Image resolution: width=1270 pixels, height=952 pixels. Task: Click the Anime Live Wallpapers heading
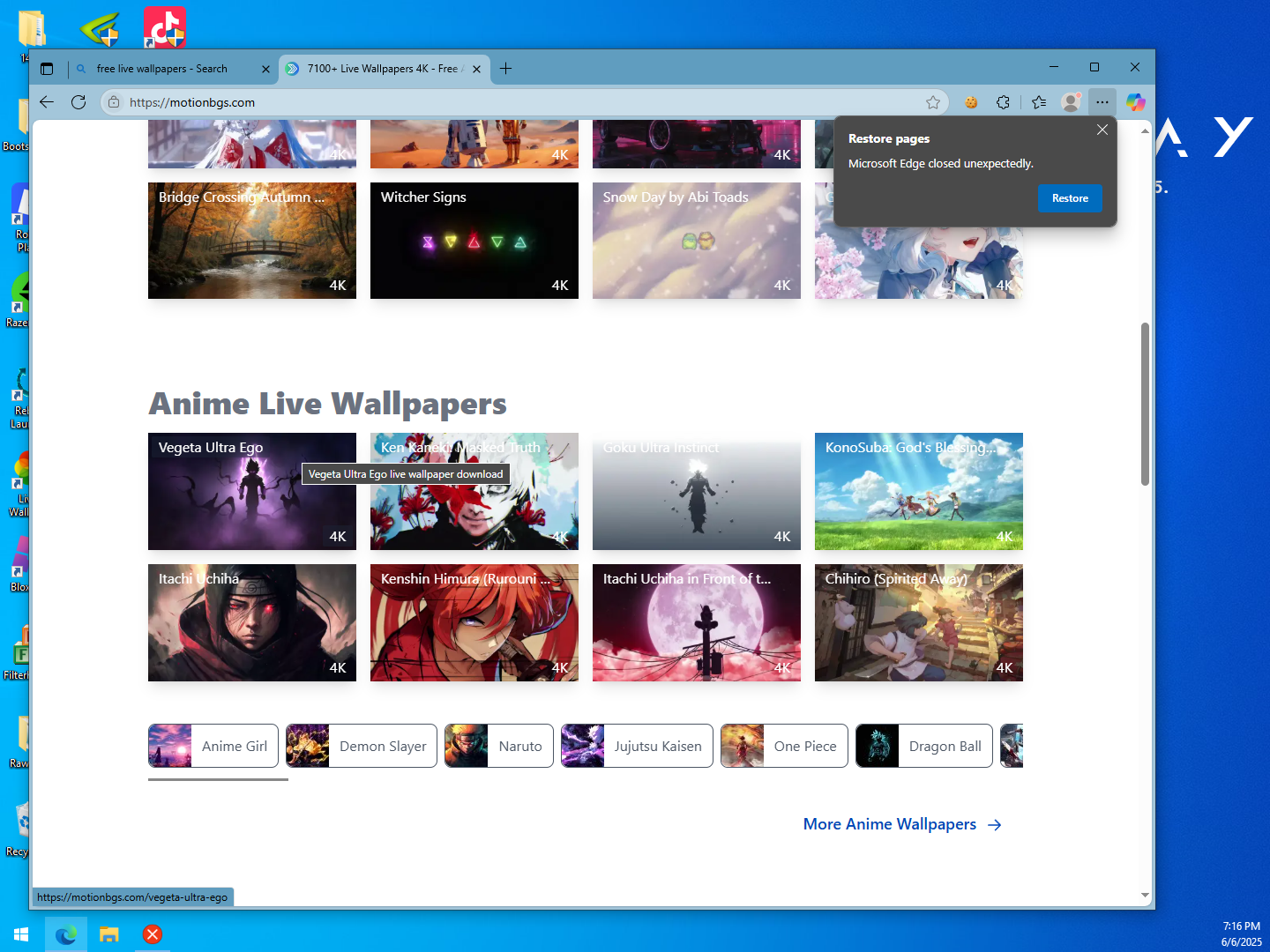click(327, 404)
